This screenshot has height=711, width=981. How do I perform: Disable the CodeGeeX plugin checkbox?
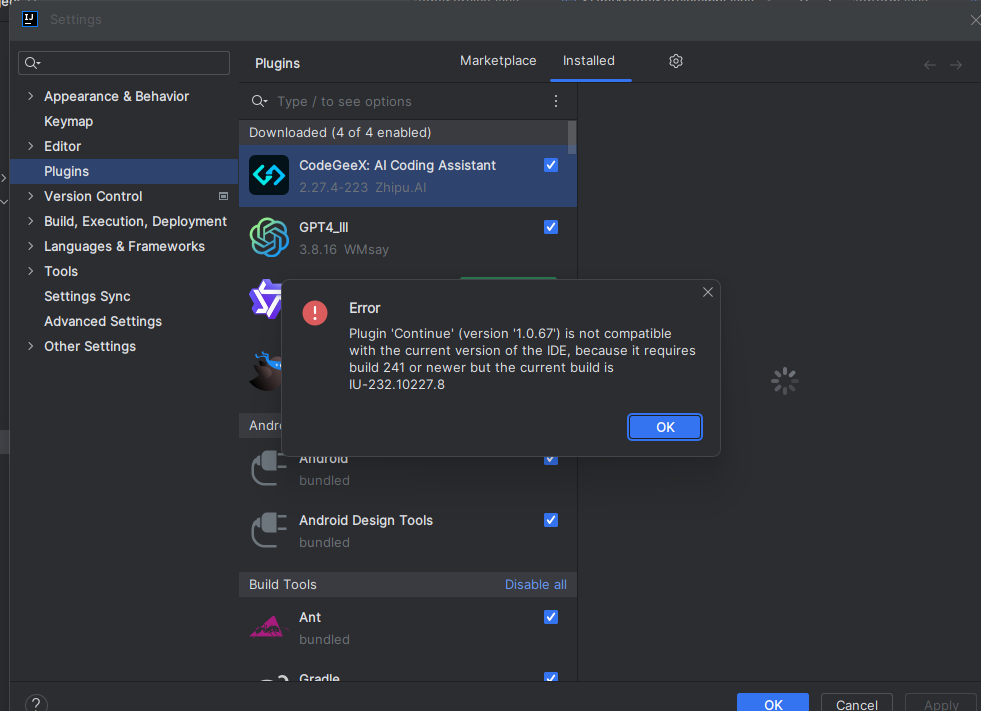[x=551, y=165]
